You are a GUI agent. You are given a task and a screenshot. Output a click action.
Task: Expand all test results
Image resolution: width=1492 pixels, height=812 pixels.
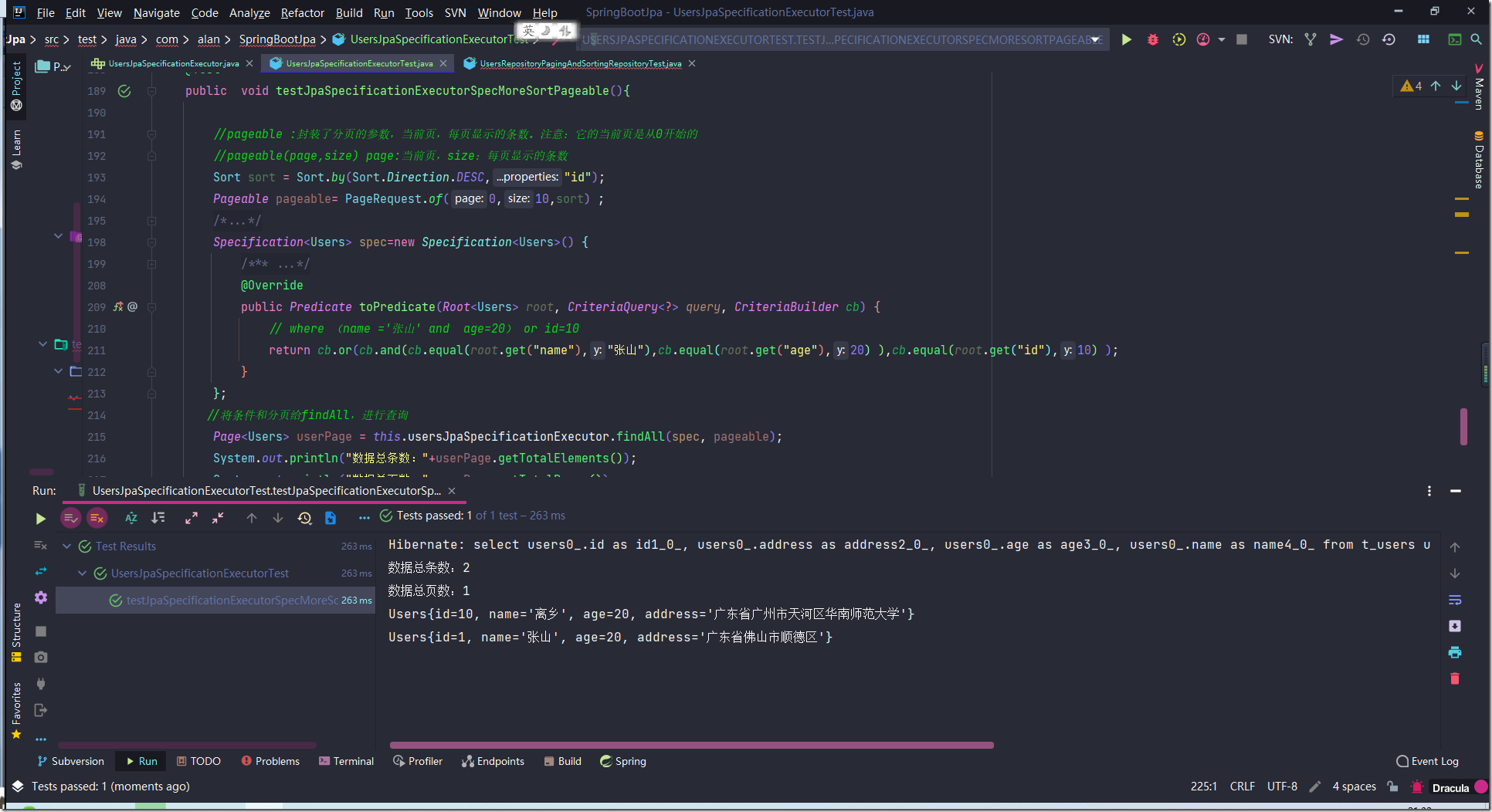[x=192, y=518]
